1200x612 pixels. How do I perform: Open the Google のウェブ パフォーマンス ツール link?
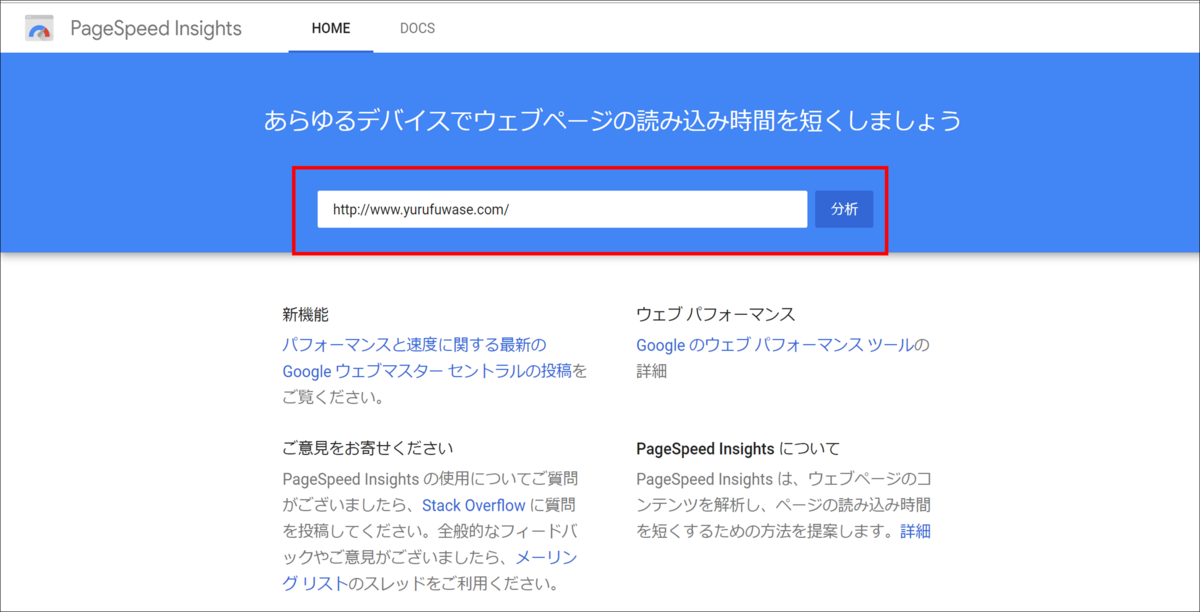pyautogui.click(x=775, y=345)
